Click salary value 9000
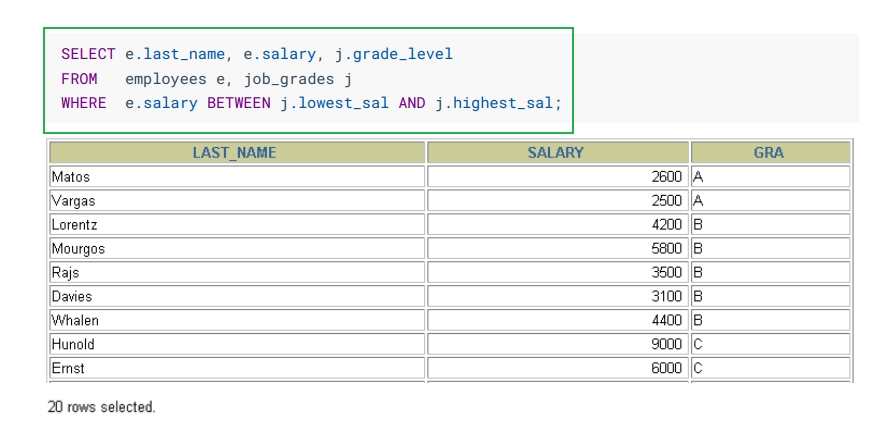This screenshot has height=444, width=893. point(666,344)
